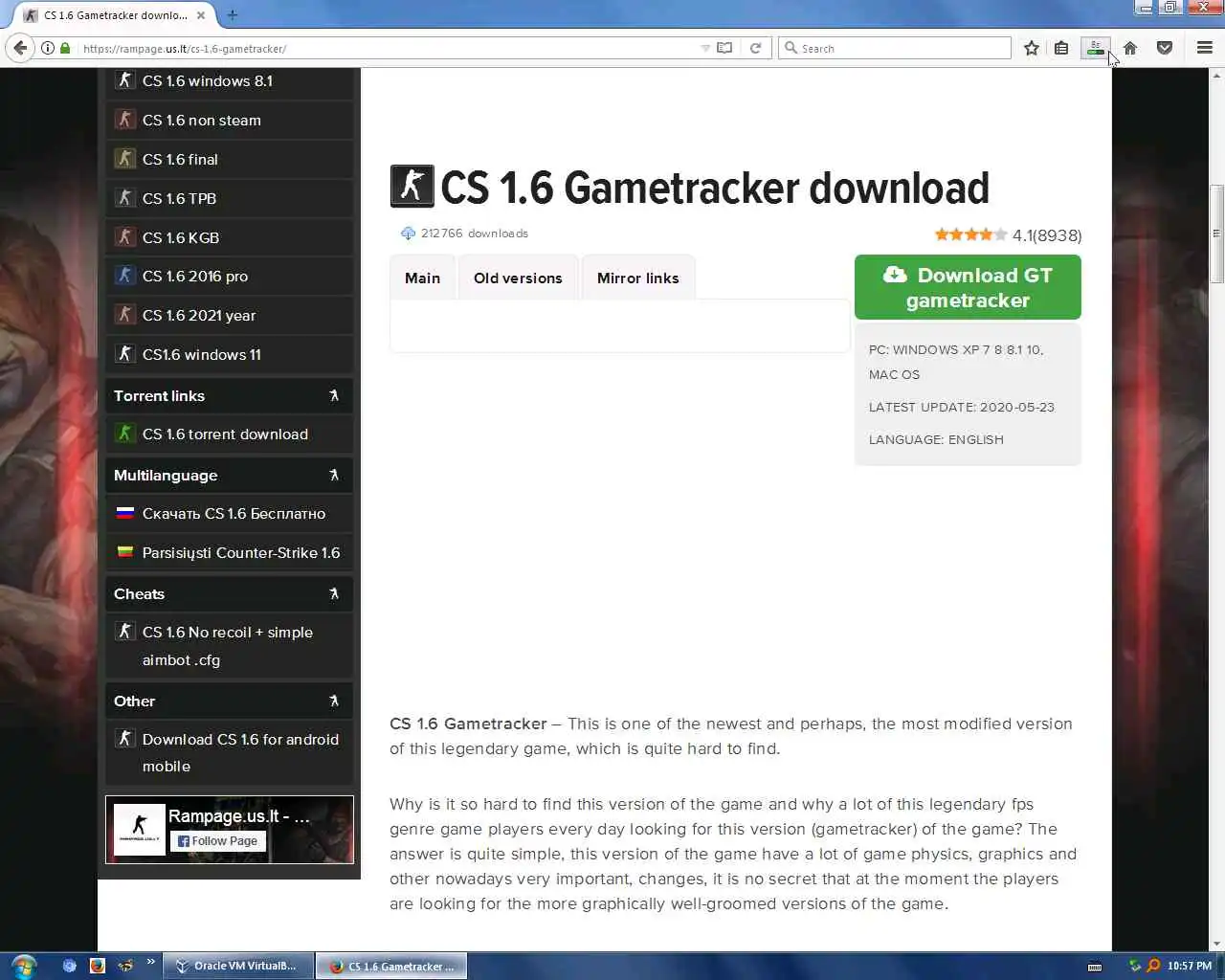This screenshot has width=1225, height=980.
Task: Collapse the Other section arrow
Action: pos(334,701)
